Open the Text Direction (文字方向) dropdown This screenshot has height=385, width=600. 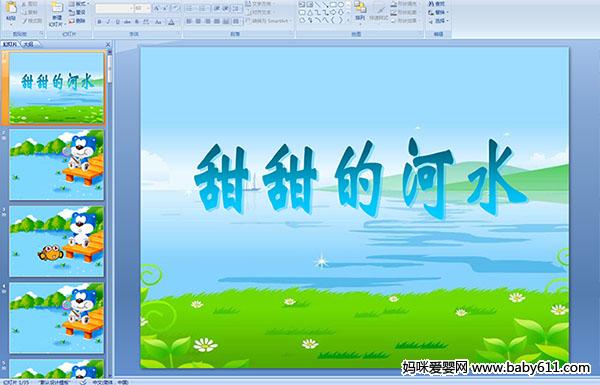coord(260,4)
